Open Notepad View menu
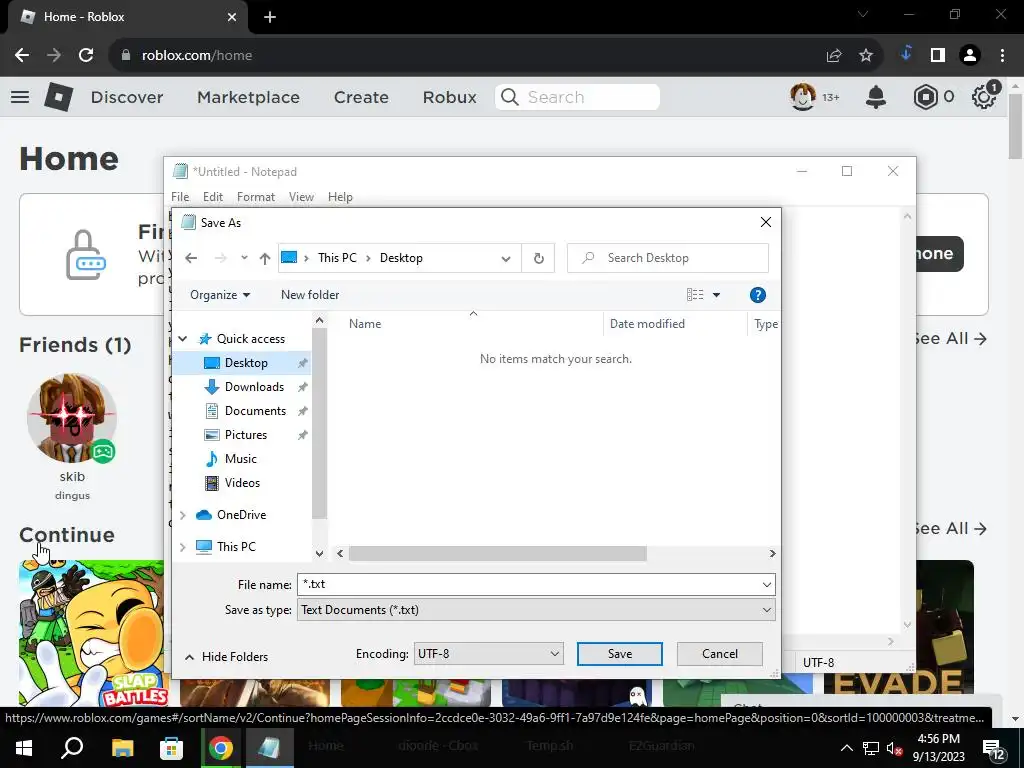 tap(301, 197)
